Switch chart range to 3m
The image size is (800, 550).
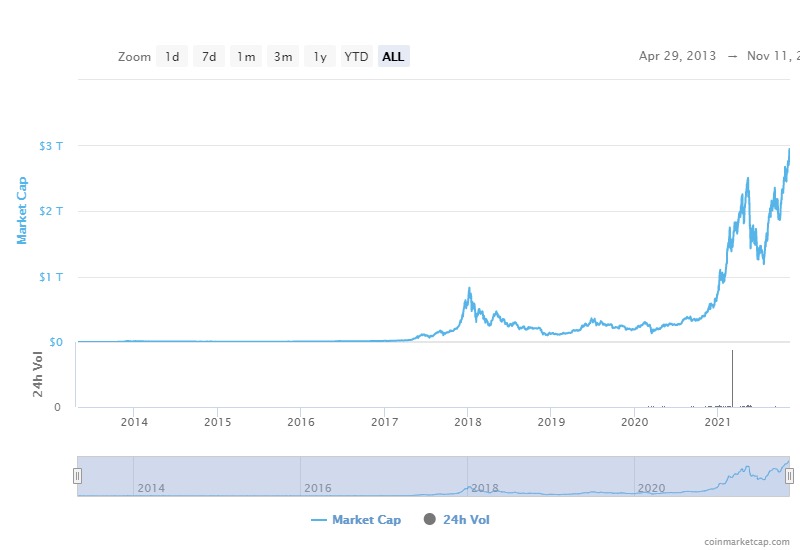(283, 57)
